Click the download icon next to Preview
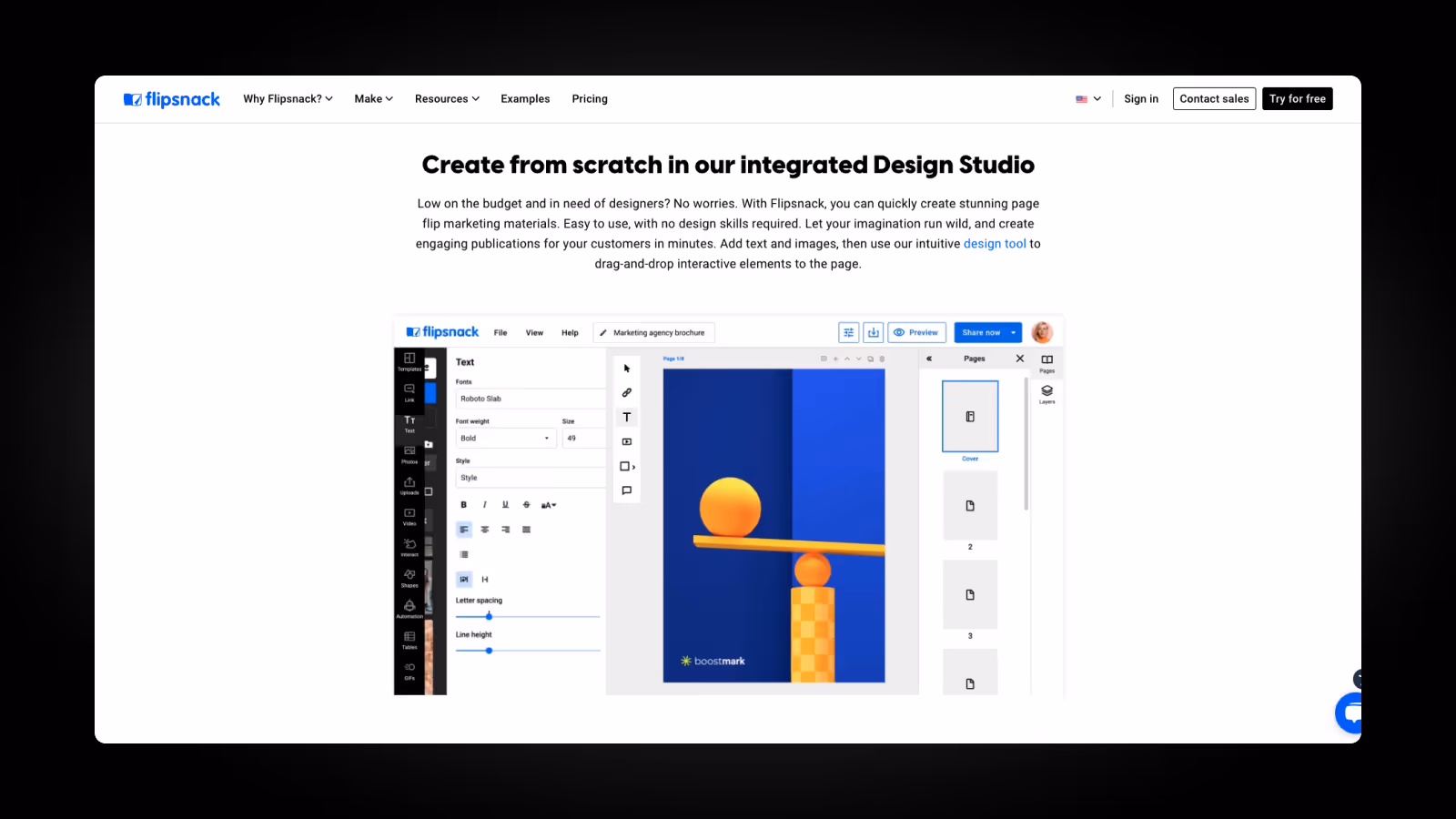 pyautogui.click(x=874, y=333)
